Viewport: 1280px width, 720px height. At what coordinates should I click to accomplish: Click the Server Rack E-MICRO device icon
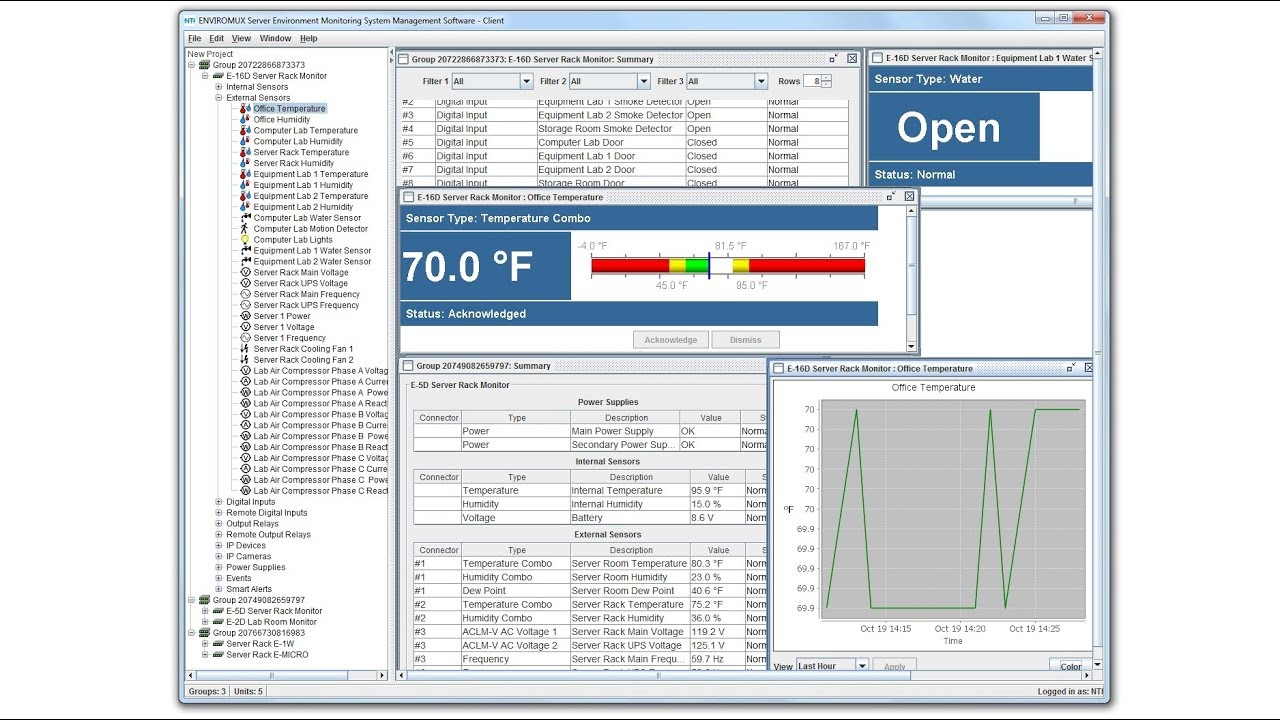click(218, 655)
